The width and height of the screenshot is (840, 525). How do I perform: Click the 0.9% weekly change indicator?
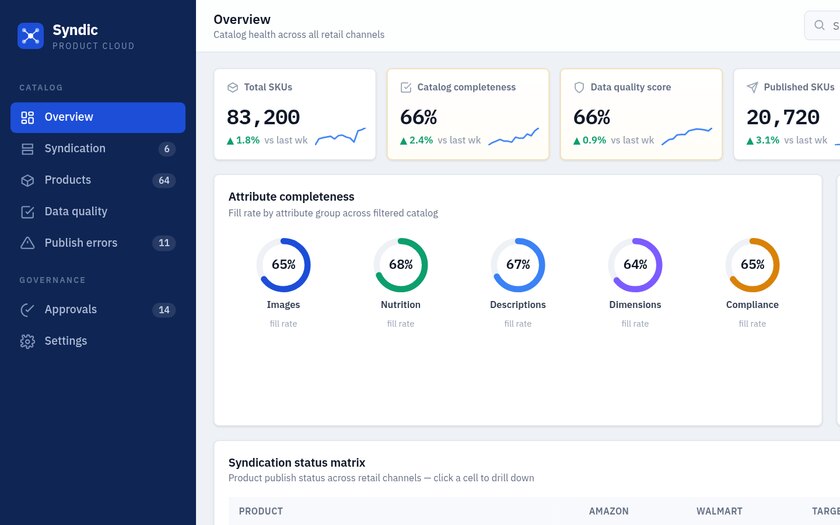coord(590,140)
